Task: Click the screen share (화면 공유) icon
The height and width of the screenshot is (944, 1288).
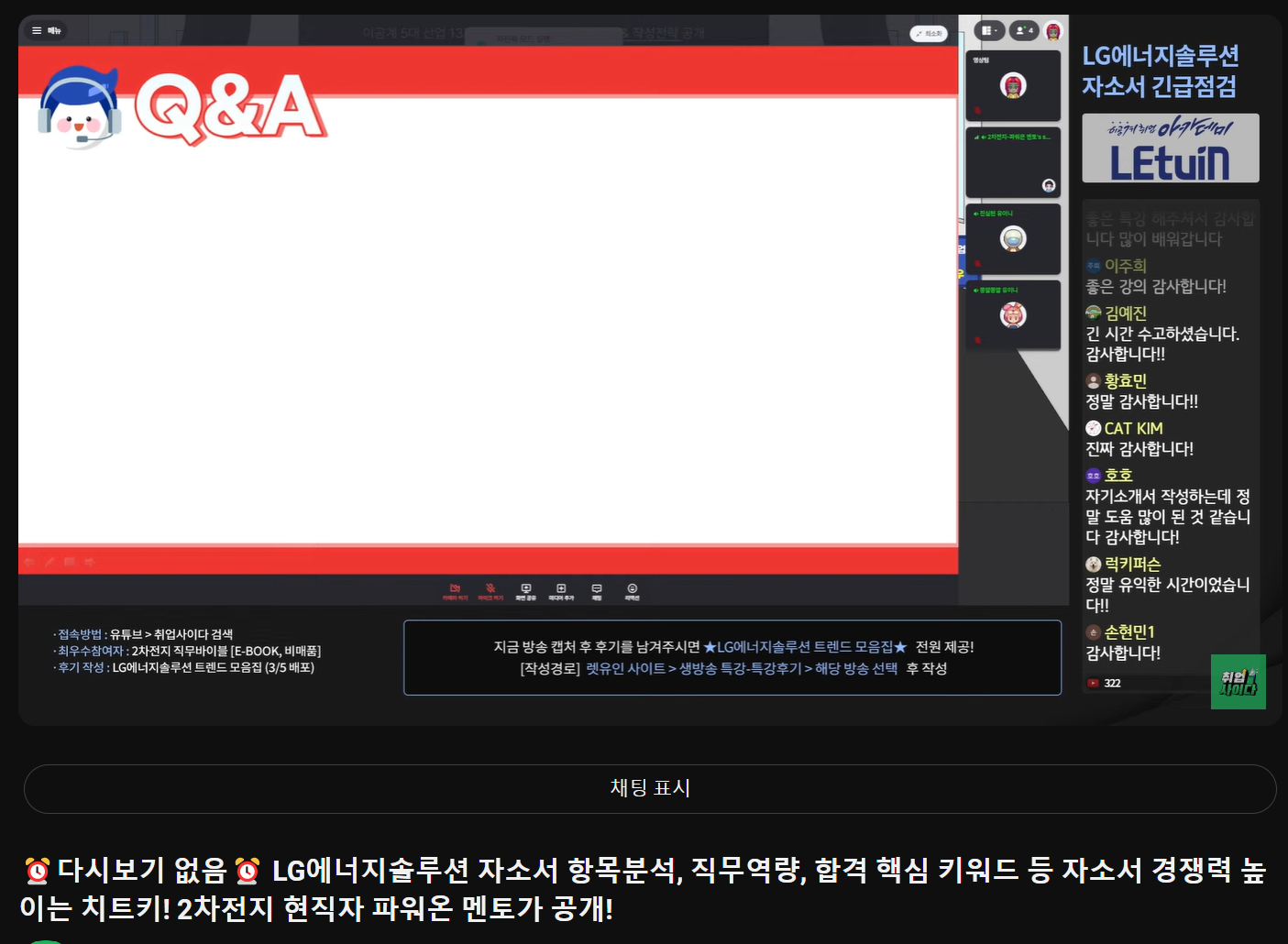Action: [x=526, y=592]
